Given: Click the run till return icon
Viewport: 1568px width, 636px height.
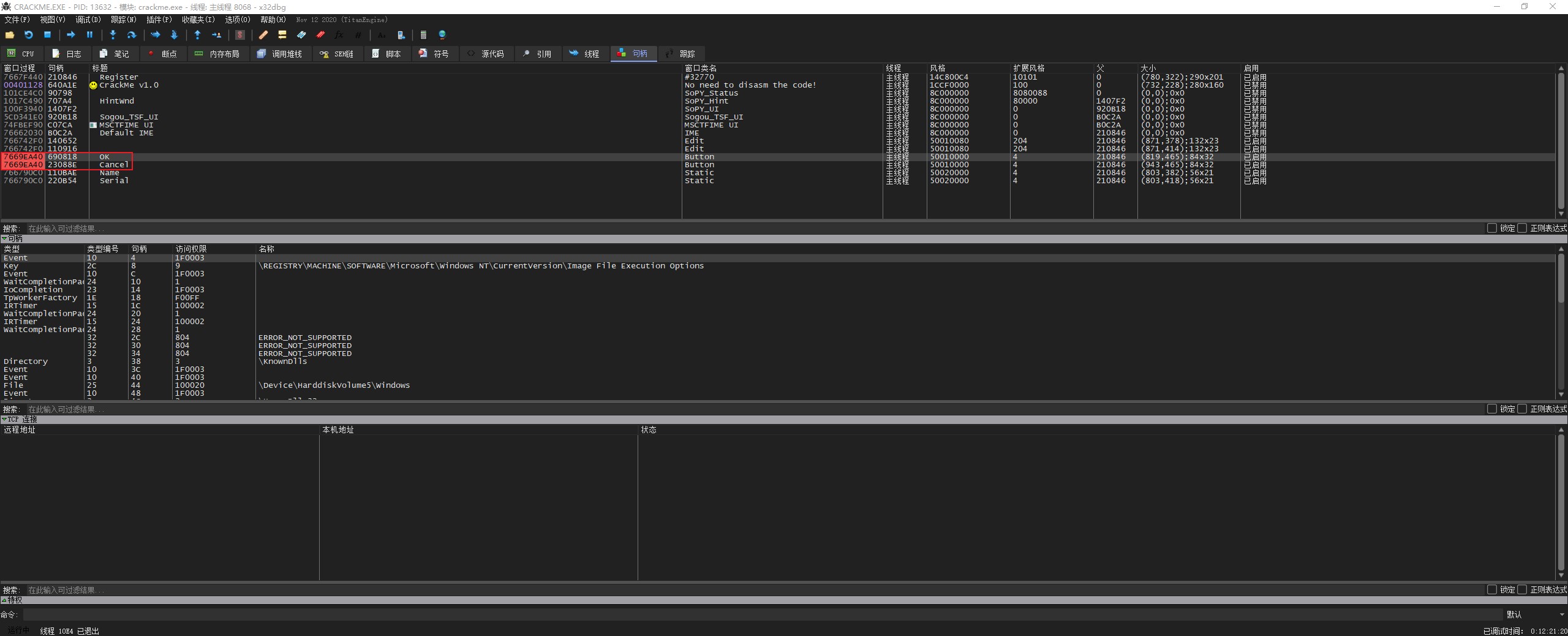Looking at the screenshot, I should [197, 35].
